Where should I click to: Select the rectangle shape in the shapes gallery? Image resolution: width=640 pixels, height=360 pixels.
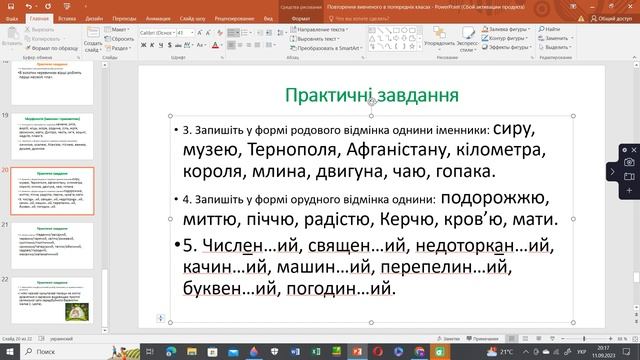(396, 30)
